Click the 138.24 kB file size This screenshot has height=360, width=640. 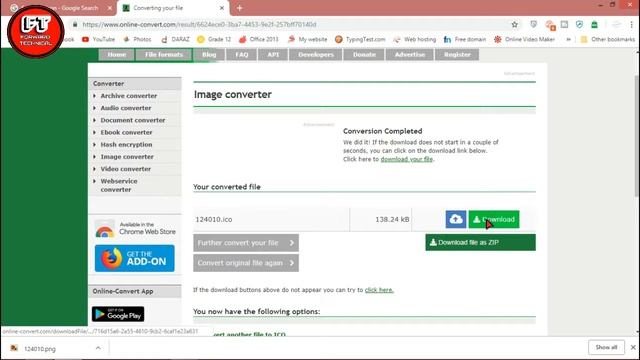[392, 220]
